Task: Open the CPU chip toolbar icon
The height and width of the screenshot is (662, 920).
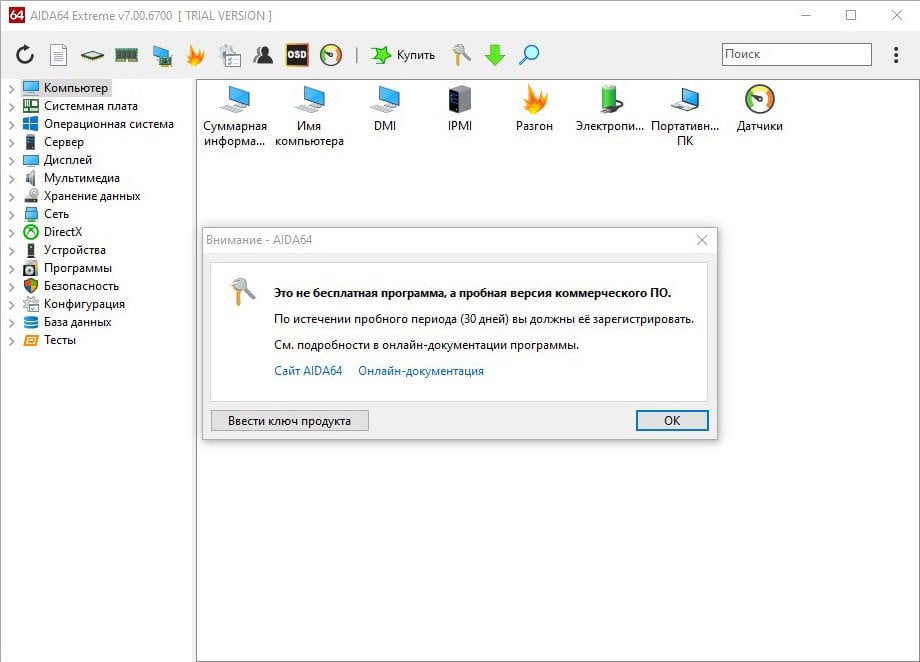Action: coord(92,56)
